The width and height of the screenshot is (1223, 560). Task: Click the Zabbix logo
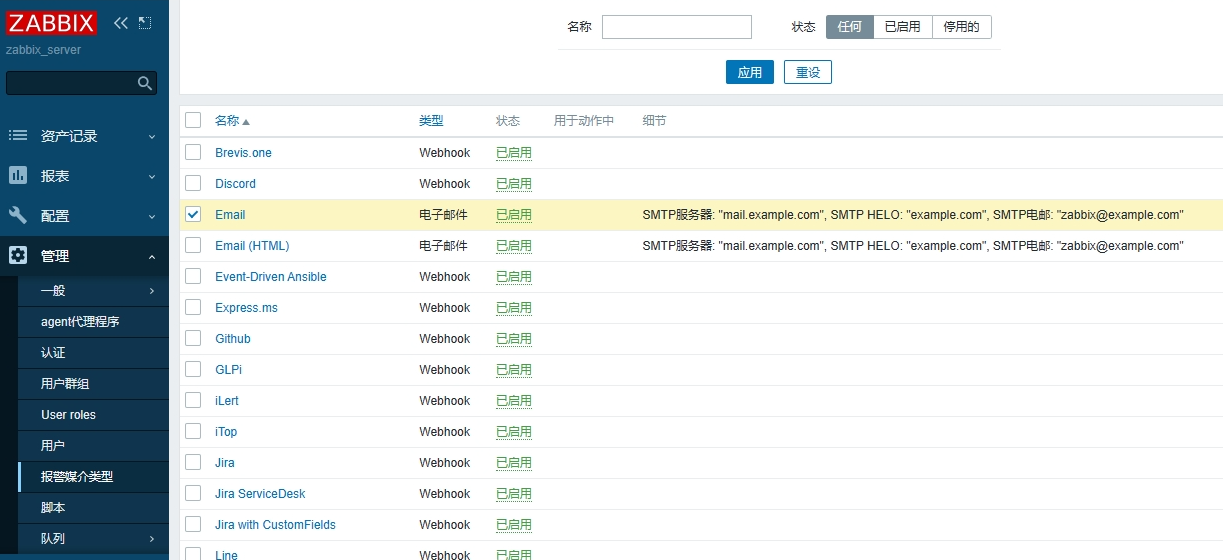tap(52, 23)
